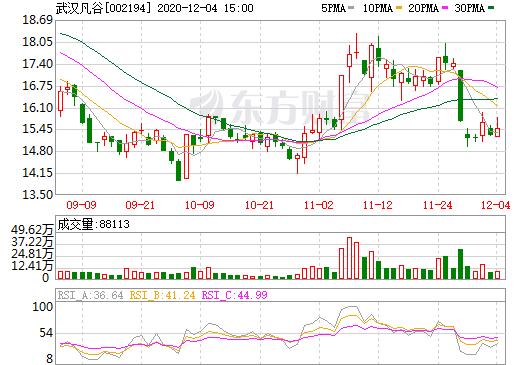Click the 2020-12-04 15:00 timestamp
Screen dimensions: 520x365
[205, 8]
